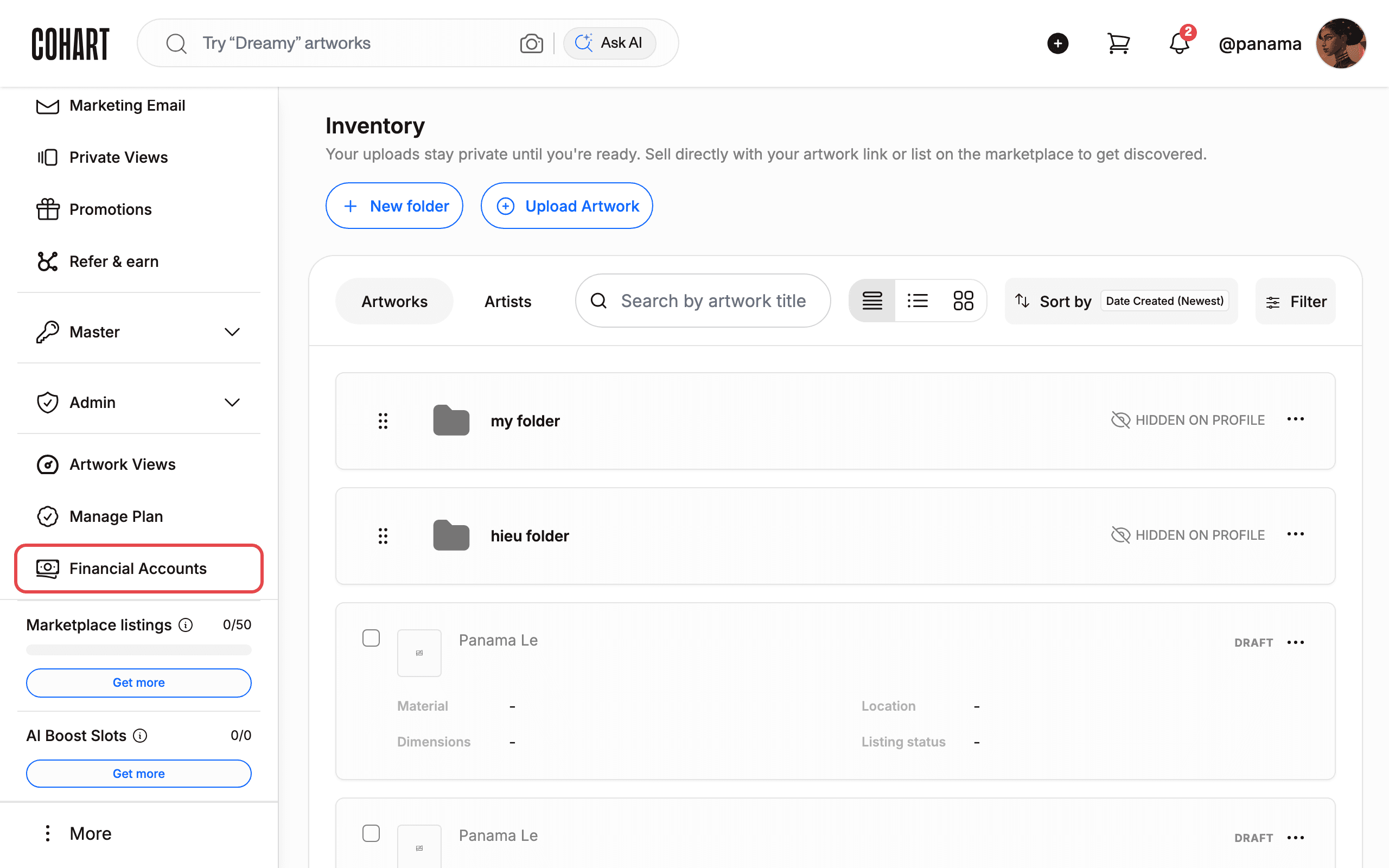Click Get more under AI Boost Slots
This screenshot has height=868, width=1389.
138,774
